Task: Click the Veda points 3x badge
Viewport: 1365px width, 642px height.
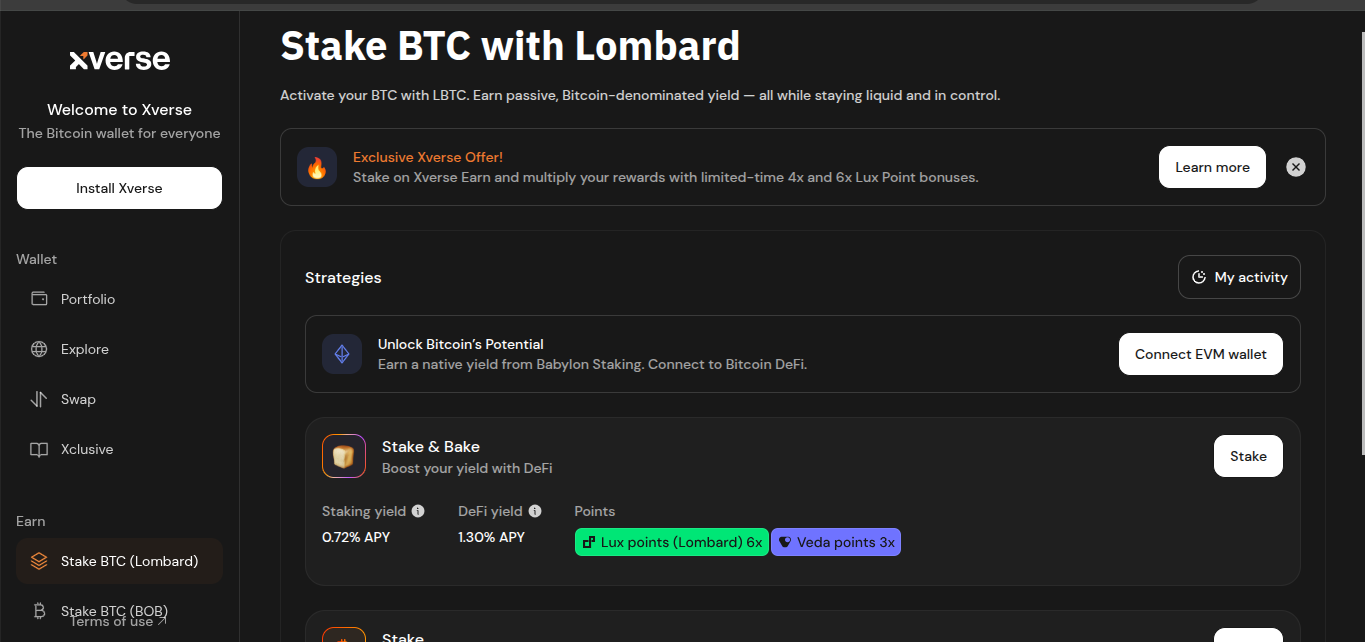Action: point(836,542)
